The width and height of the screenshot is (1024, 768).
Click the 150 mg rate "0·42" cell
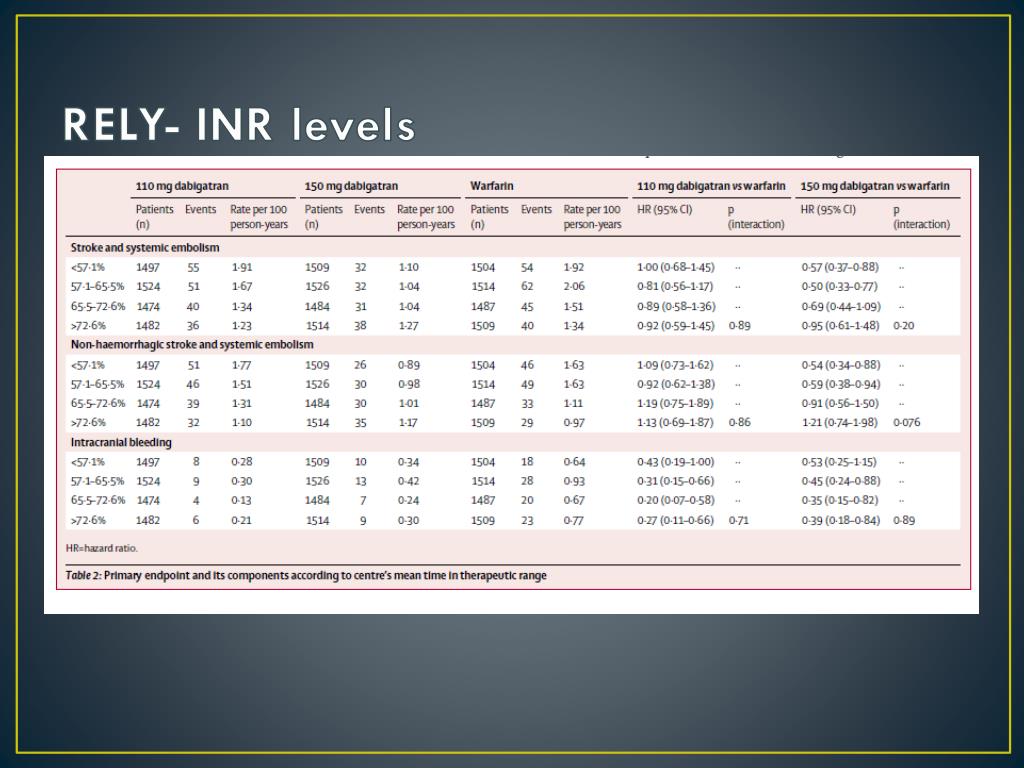point(409,481)
